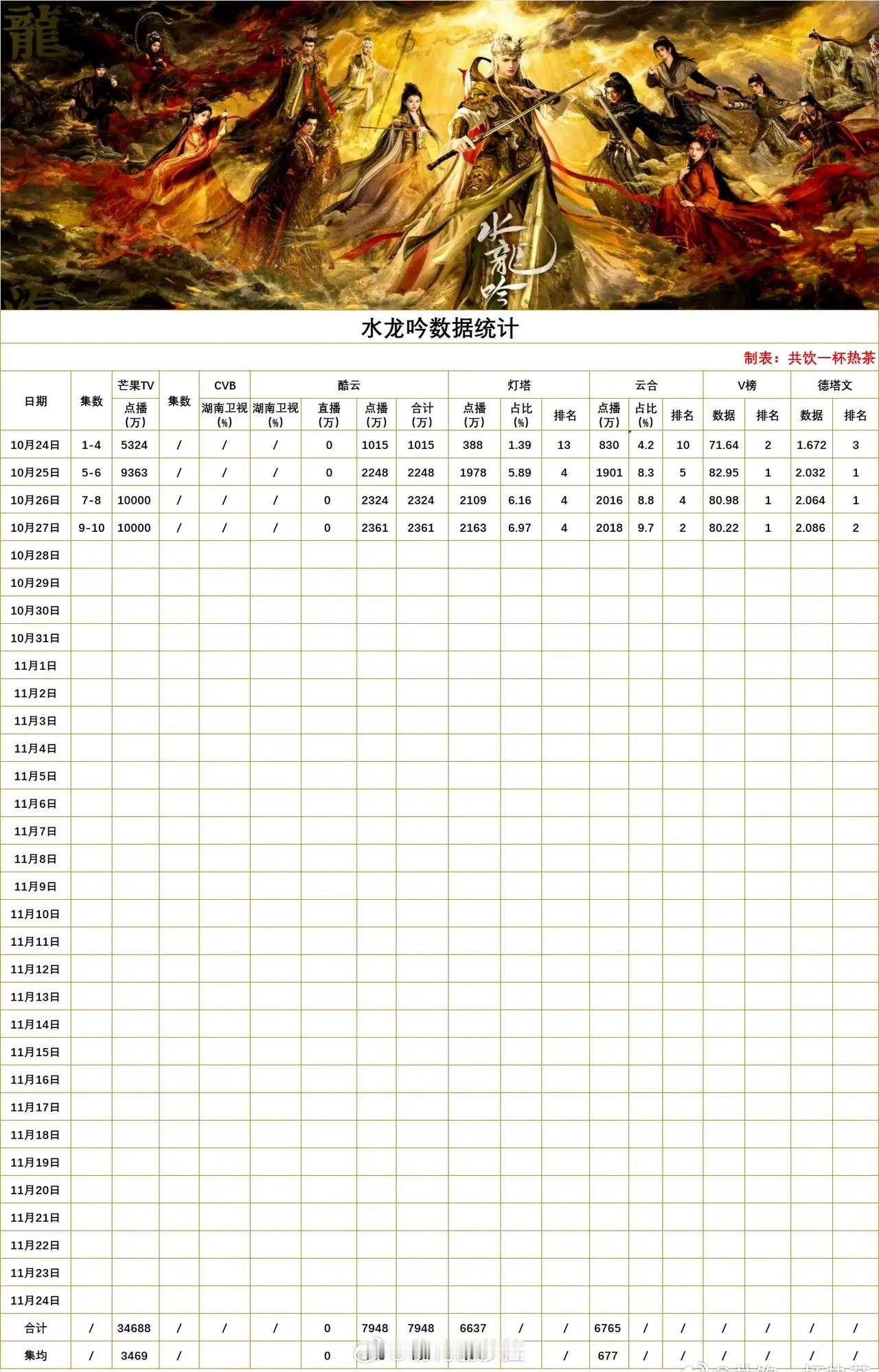This screenshot has width=879, height=1372.
Task: Click the date cell 11月7日
Action: pos(35,830)
